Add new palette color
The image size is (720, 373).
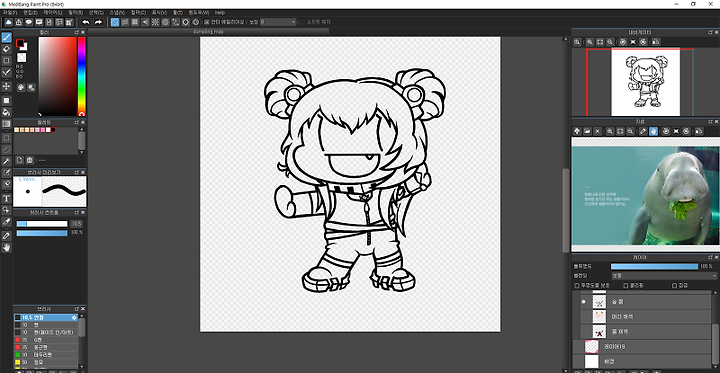pos(19,160)
